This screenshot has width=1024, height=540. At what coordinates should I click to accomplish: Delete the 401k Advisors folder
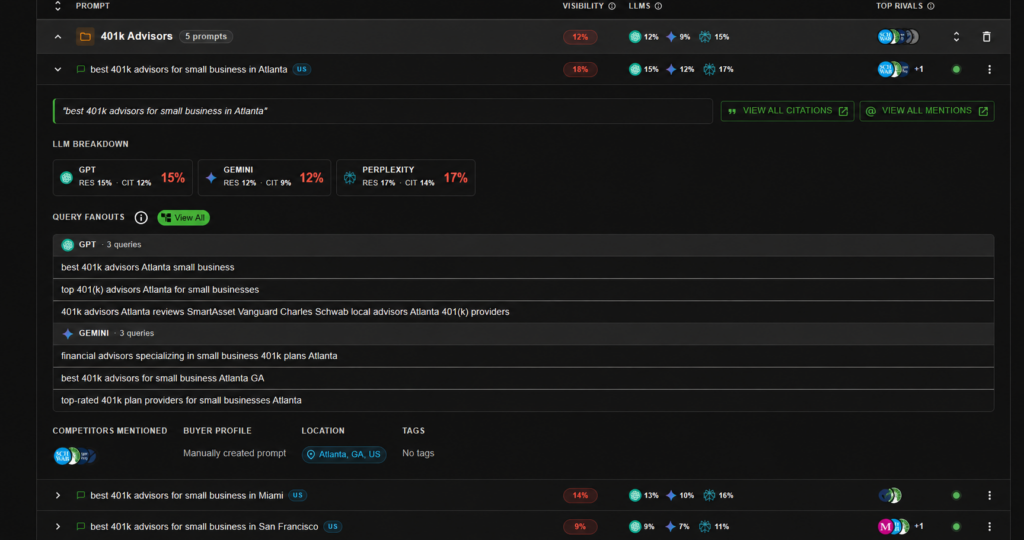point(986,37)
